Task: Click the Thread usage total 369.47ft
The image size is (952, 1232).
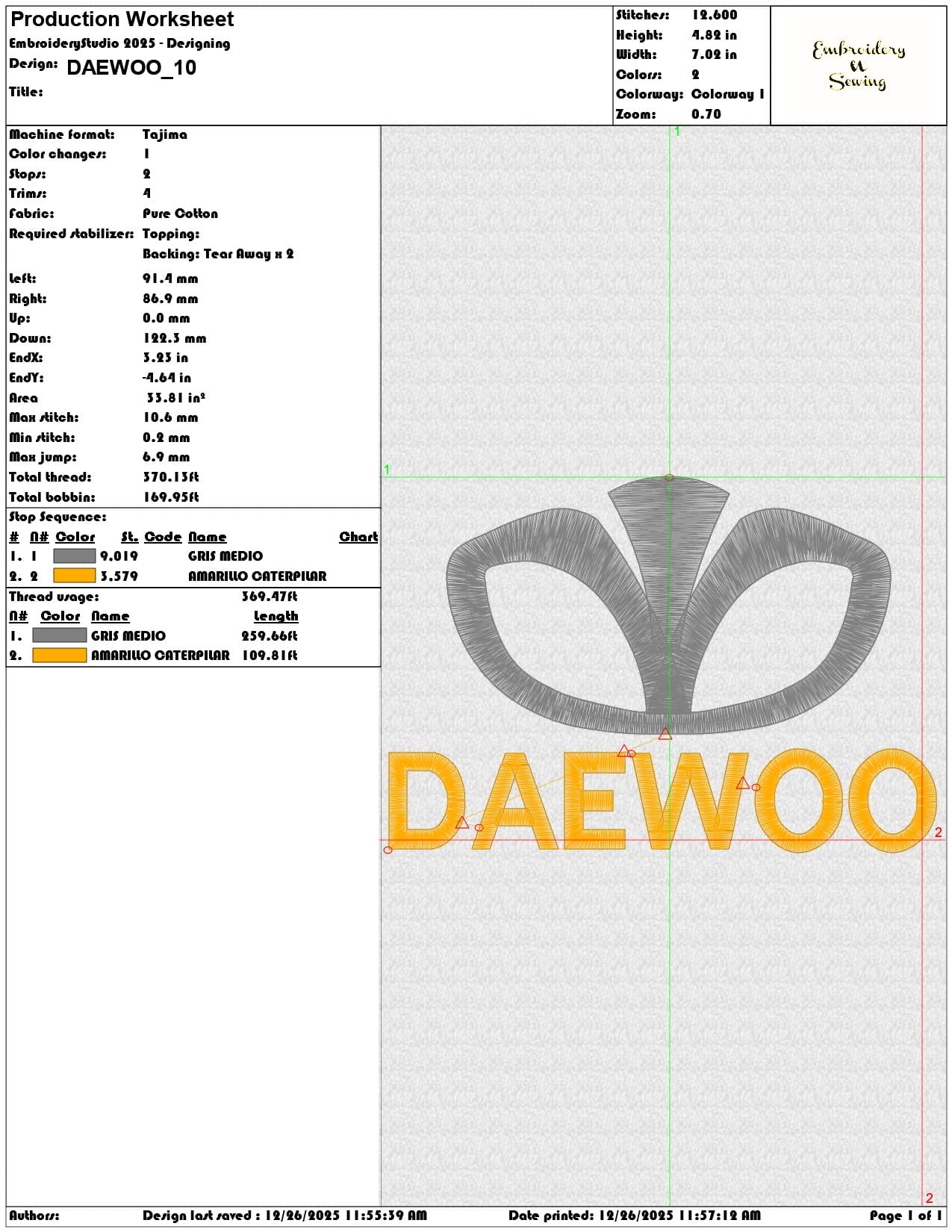Action: [x=270, y=597]
